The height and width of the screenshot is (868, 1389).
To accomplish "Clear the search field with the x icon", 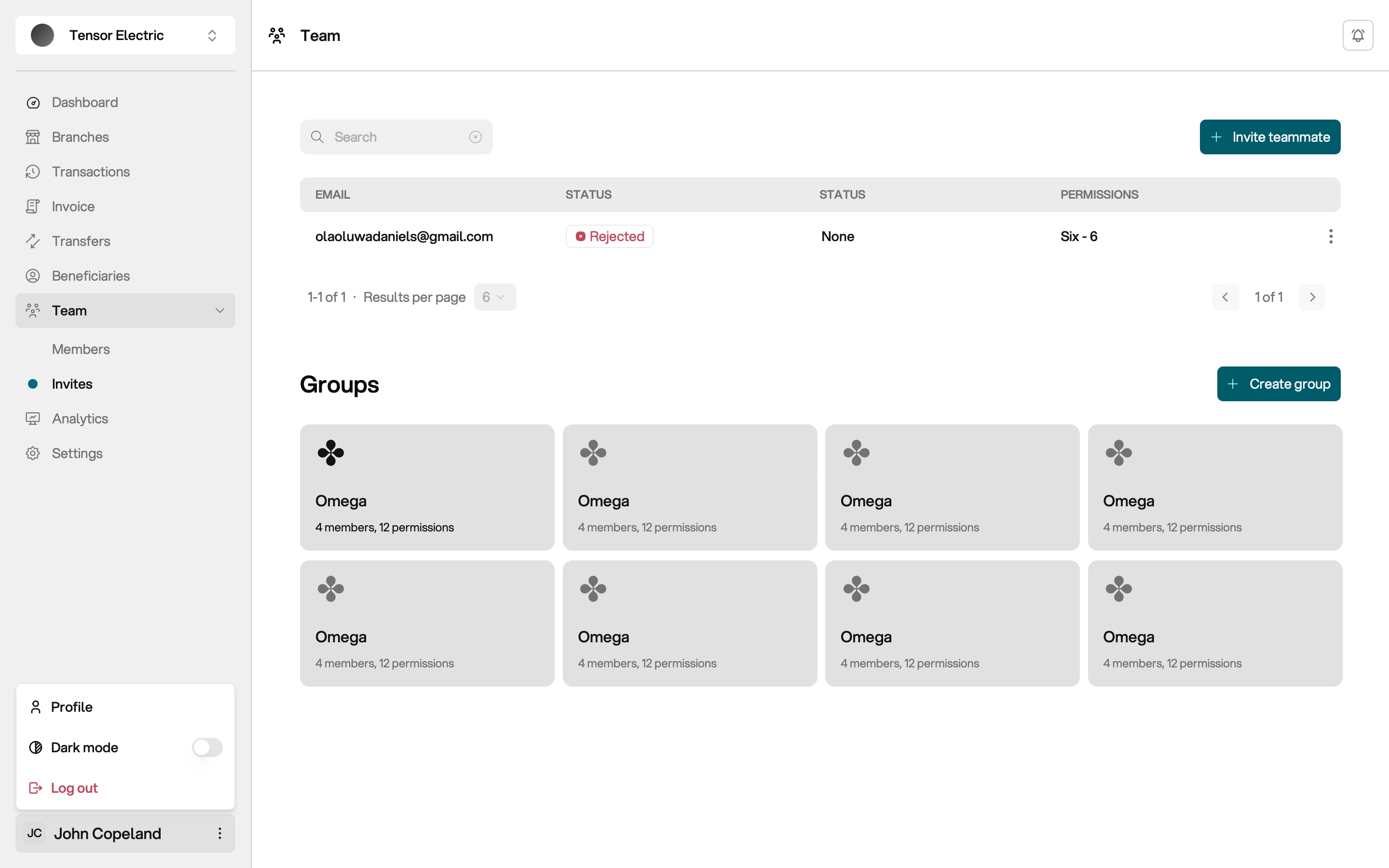I will coord(475,137).
